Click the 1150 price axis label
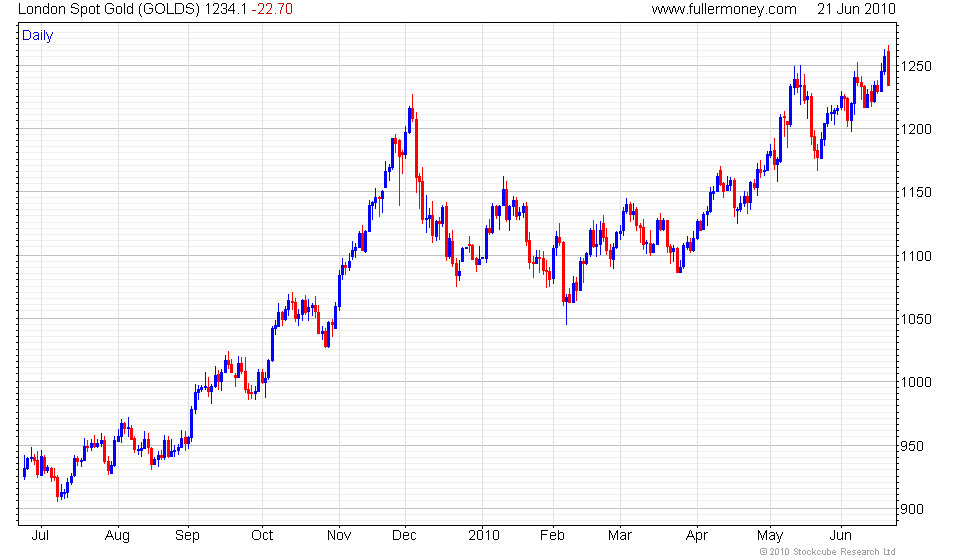The width and height of the screenshot is (980, 560). (x=916, y=192)
